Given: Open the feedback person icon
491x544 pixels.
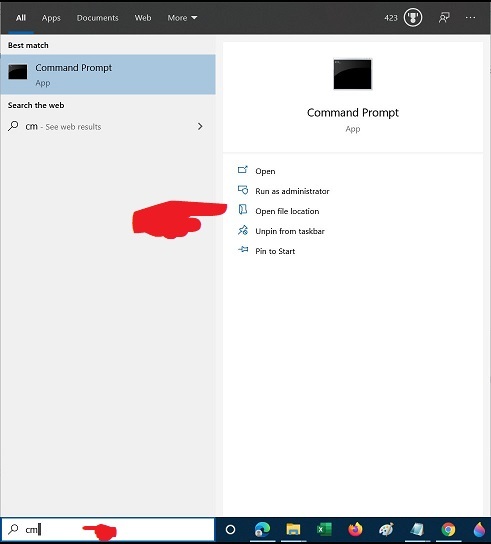Looking at the screenshot, I should click(x=444, y=18).
